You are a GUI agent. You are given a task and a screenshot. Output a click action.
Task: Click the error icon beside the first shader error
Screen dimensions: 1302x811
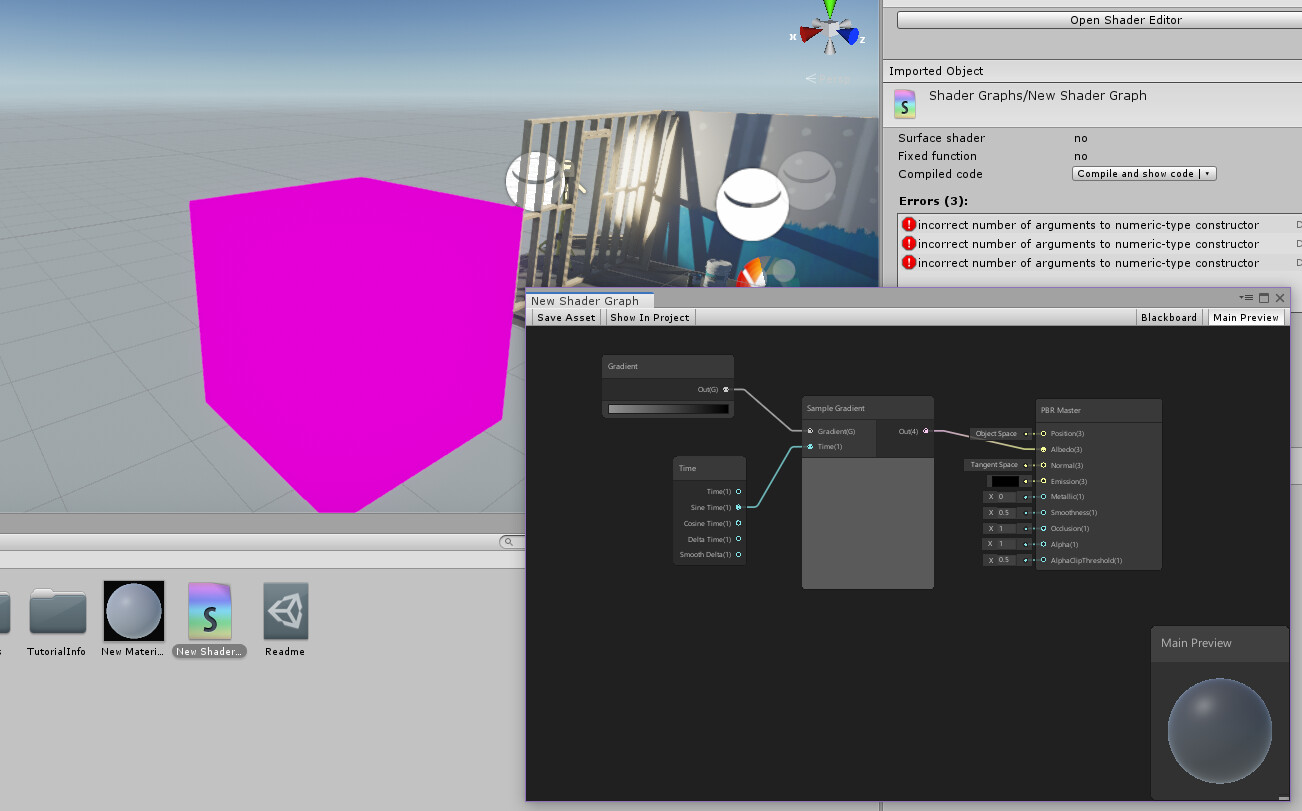909,224
